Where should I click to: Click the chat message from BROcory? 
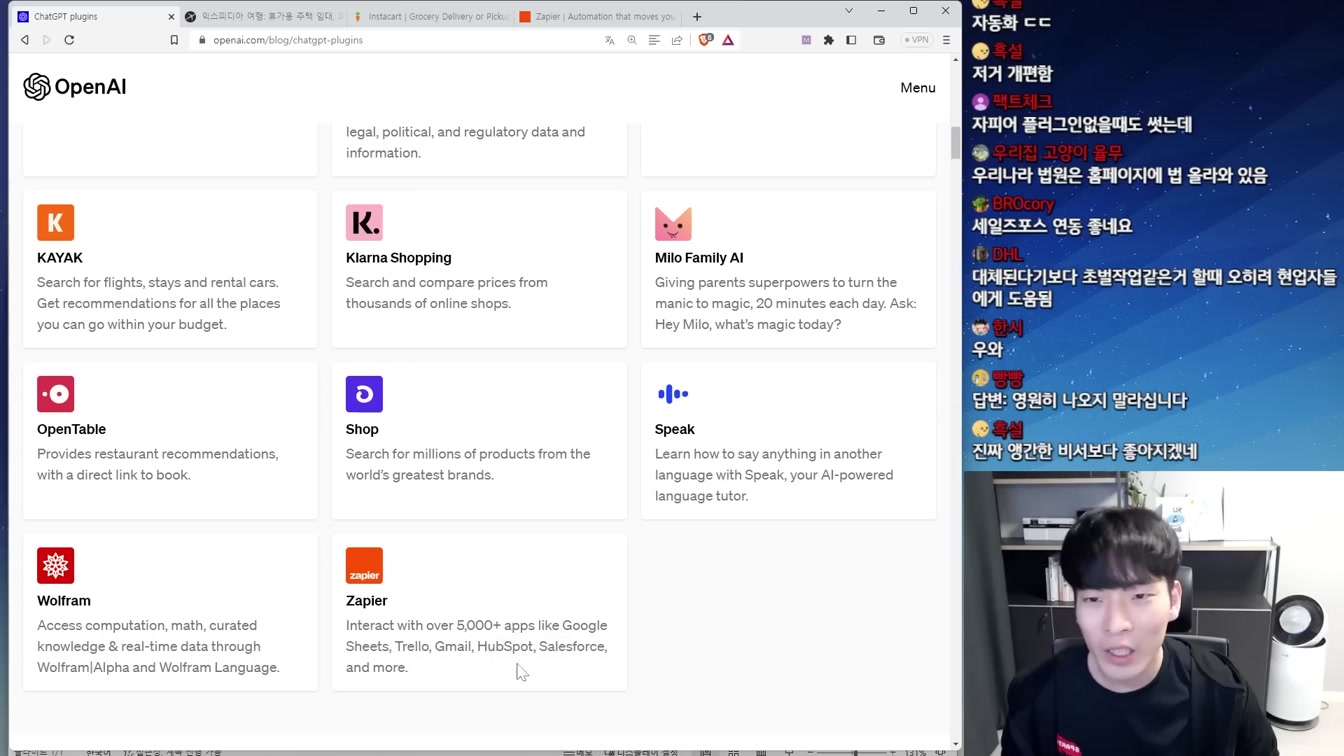pyautogui.click(x=1052, y=216)
